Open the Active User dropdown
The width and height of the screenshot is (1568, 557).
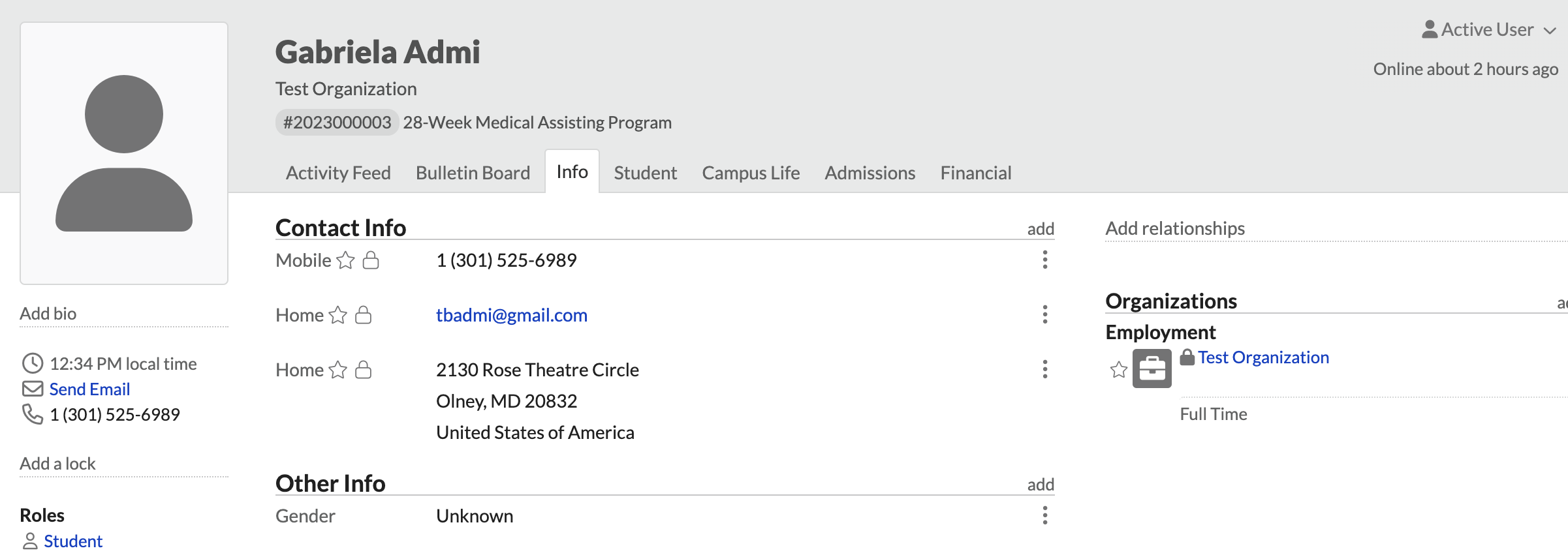point(1490,30)
